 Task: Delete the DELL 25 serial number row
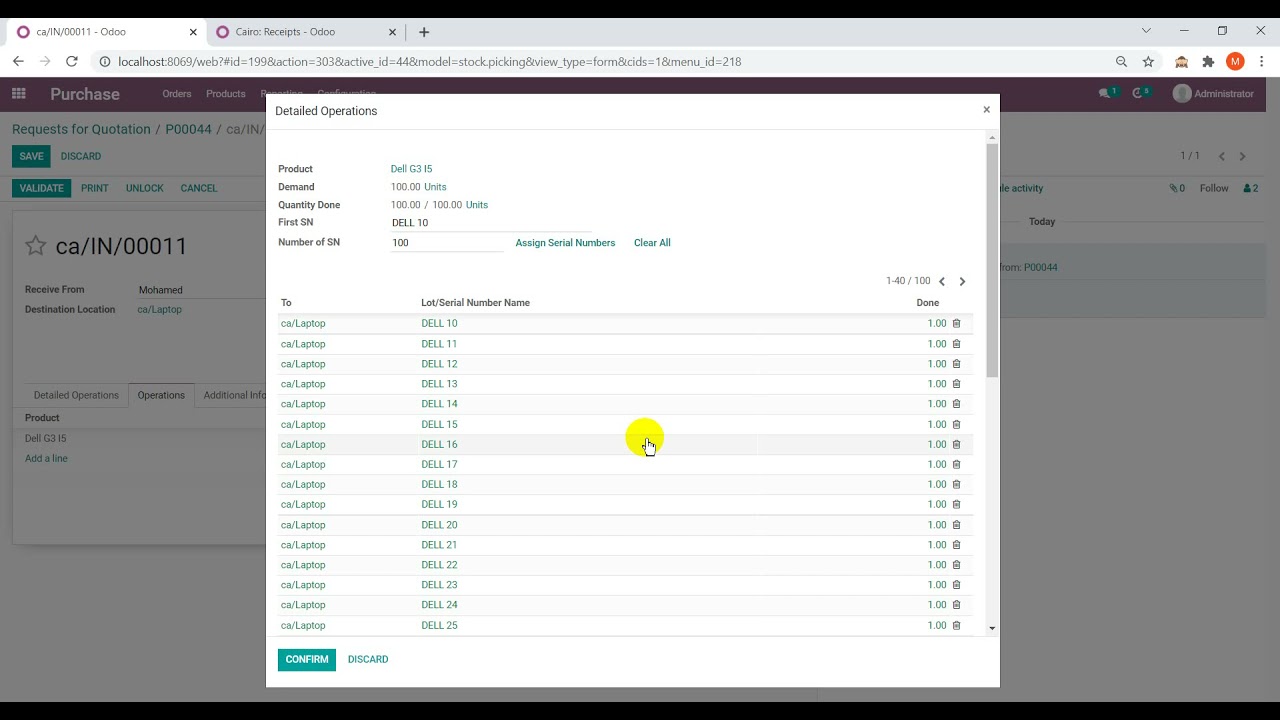[x=956, y=625]
